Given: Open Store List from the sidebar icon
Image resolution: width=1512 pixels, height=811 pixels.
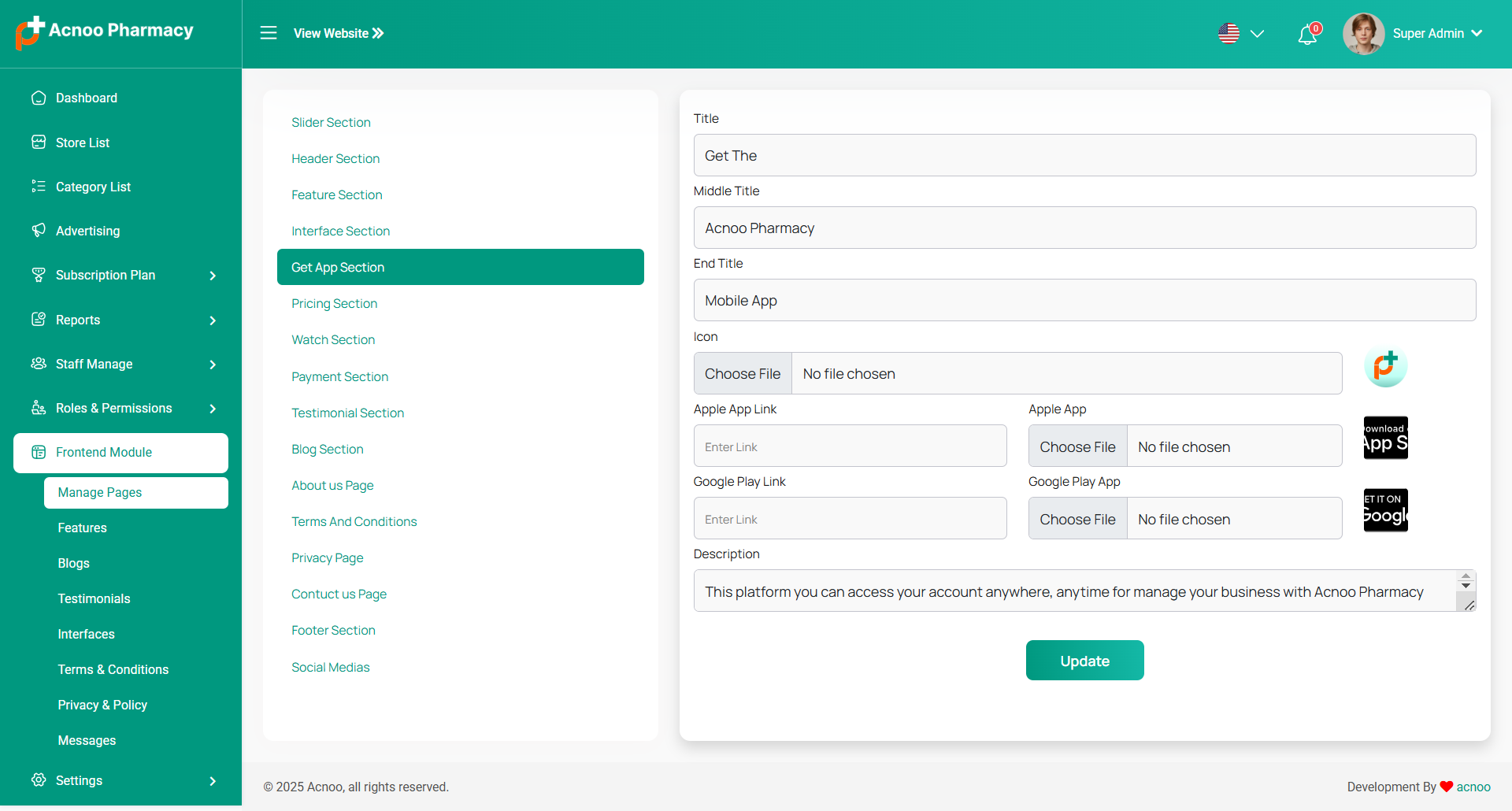Looking at the screenshot, I should pyautogui.click(x=39, y=143).
